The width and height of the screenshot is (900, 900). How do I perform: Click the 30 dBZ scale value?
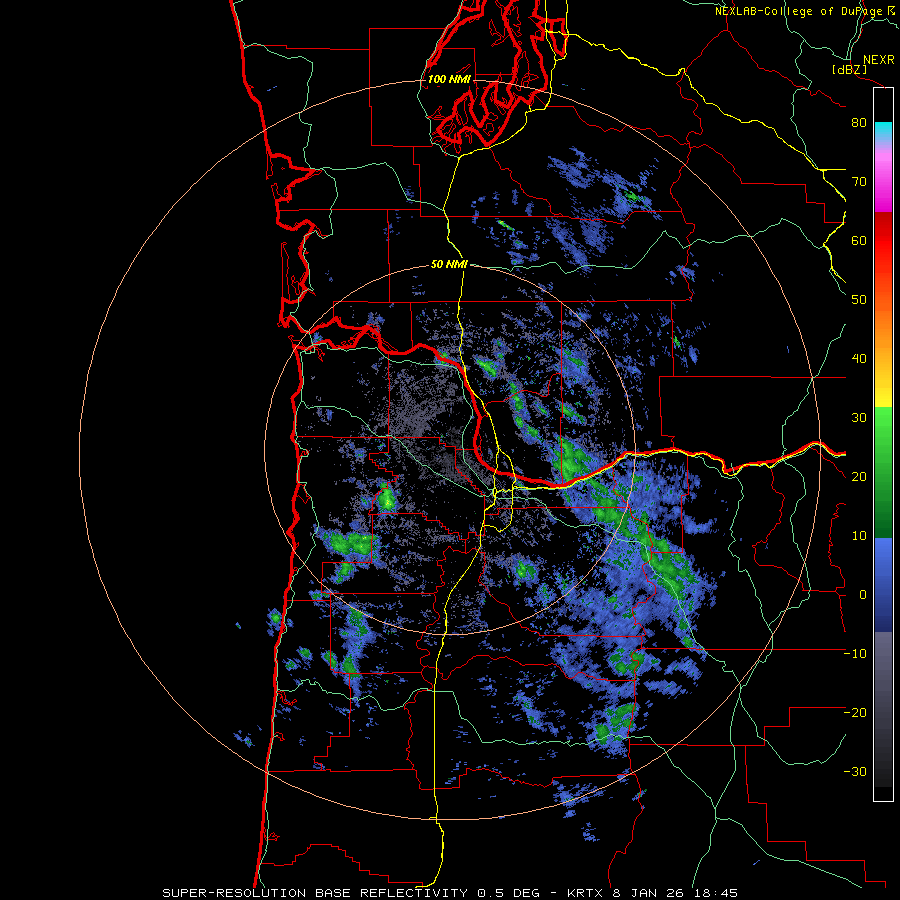point(859,418)
